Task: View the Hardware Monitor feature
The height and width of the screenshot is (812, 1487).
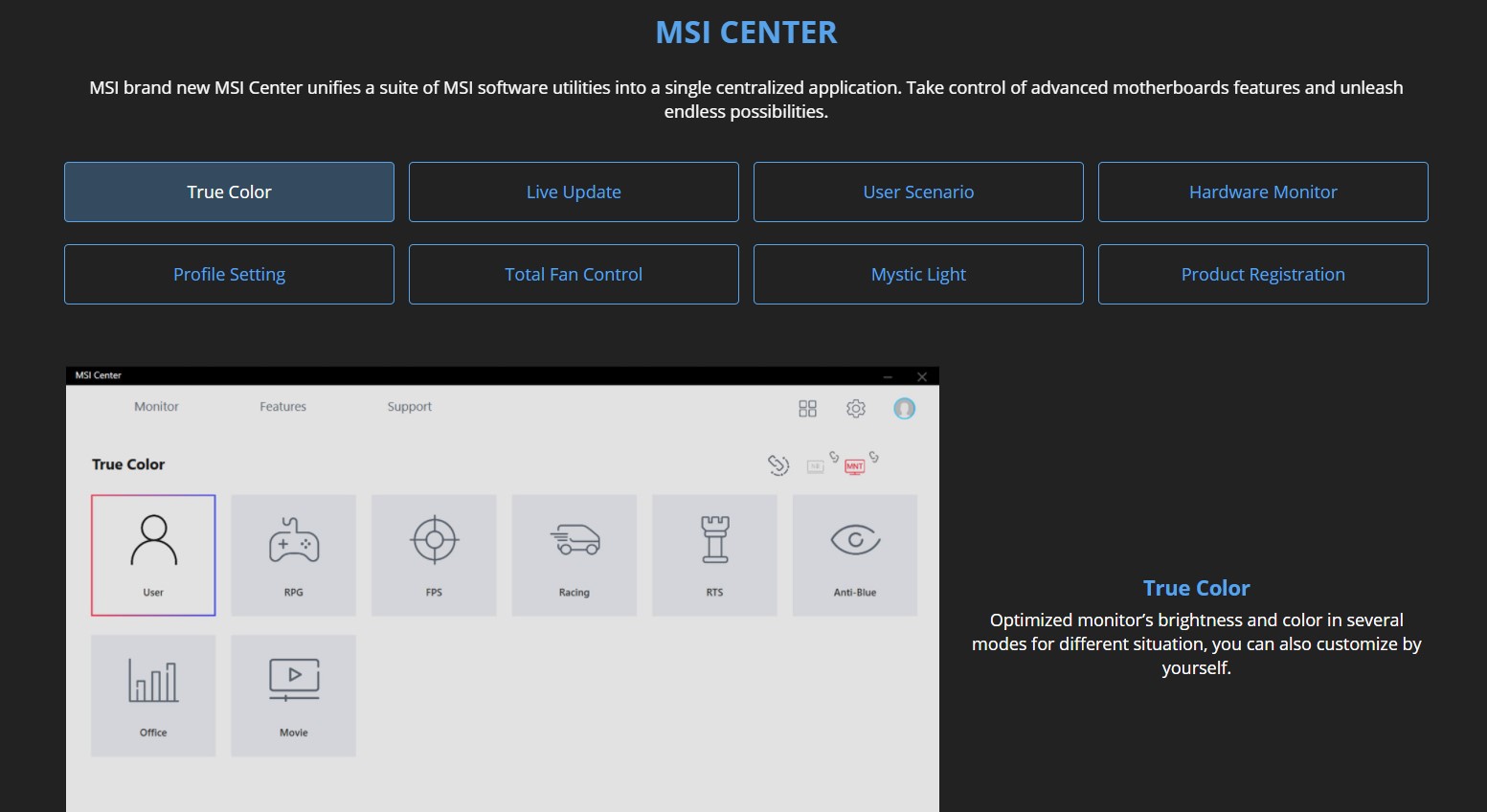Action: (1263, 192)
